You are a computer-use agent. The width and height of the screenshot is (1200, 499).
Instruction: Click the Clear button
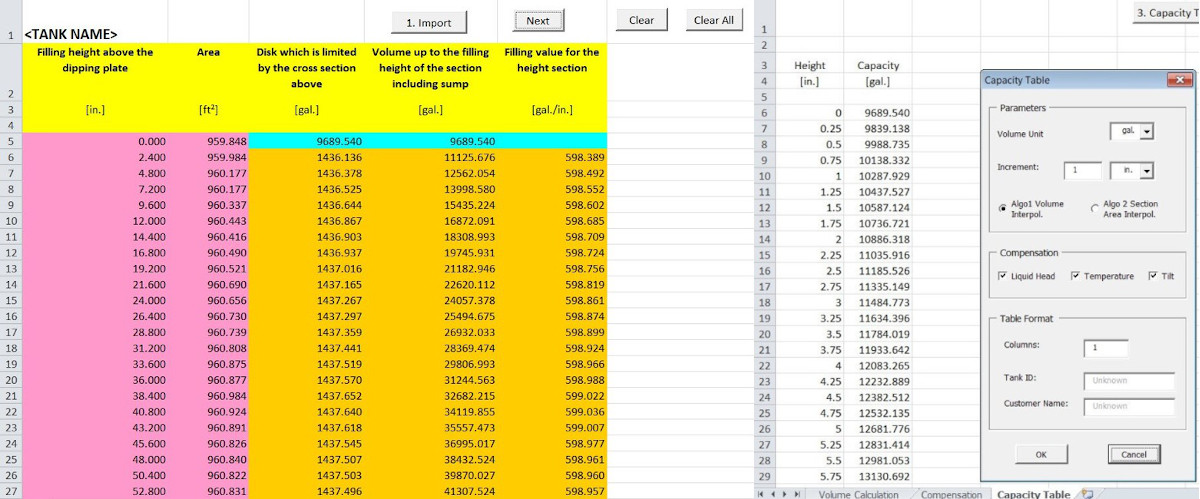(642, 20)
